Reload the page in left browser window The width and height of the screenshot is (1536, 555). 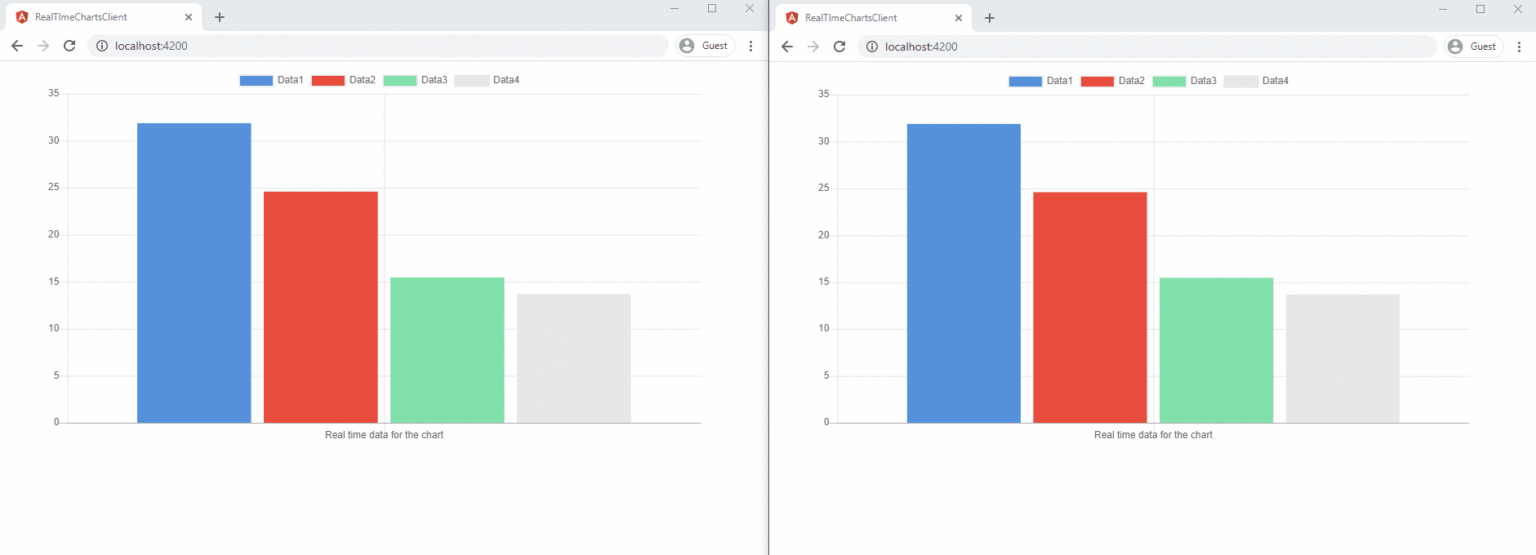pos(69,46)
